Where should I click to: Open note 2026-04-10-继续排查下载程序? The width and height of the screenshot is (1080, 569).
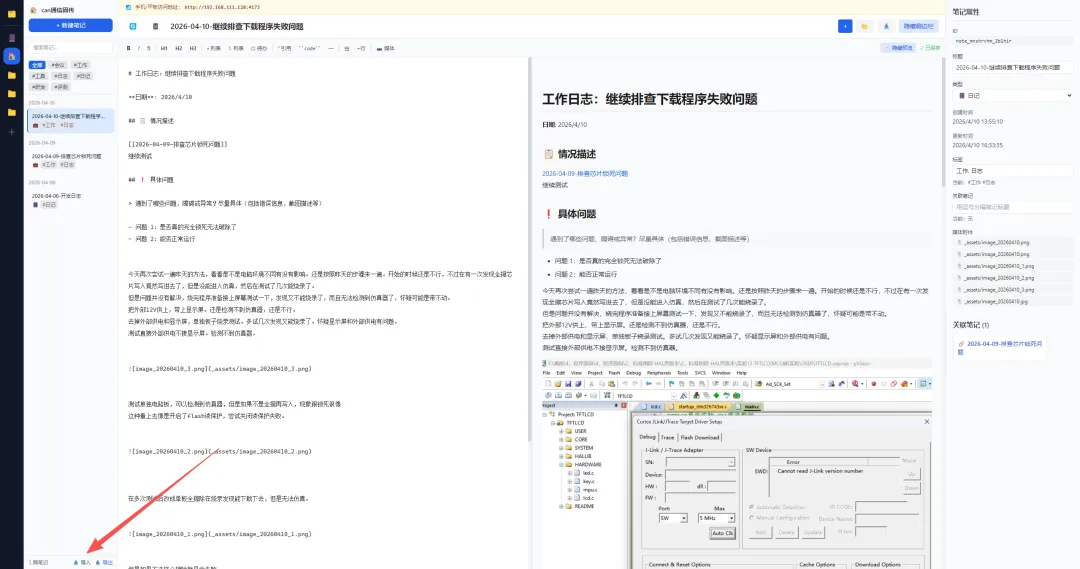(x=70, y=120)
